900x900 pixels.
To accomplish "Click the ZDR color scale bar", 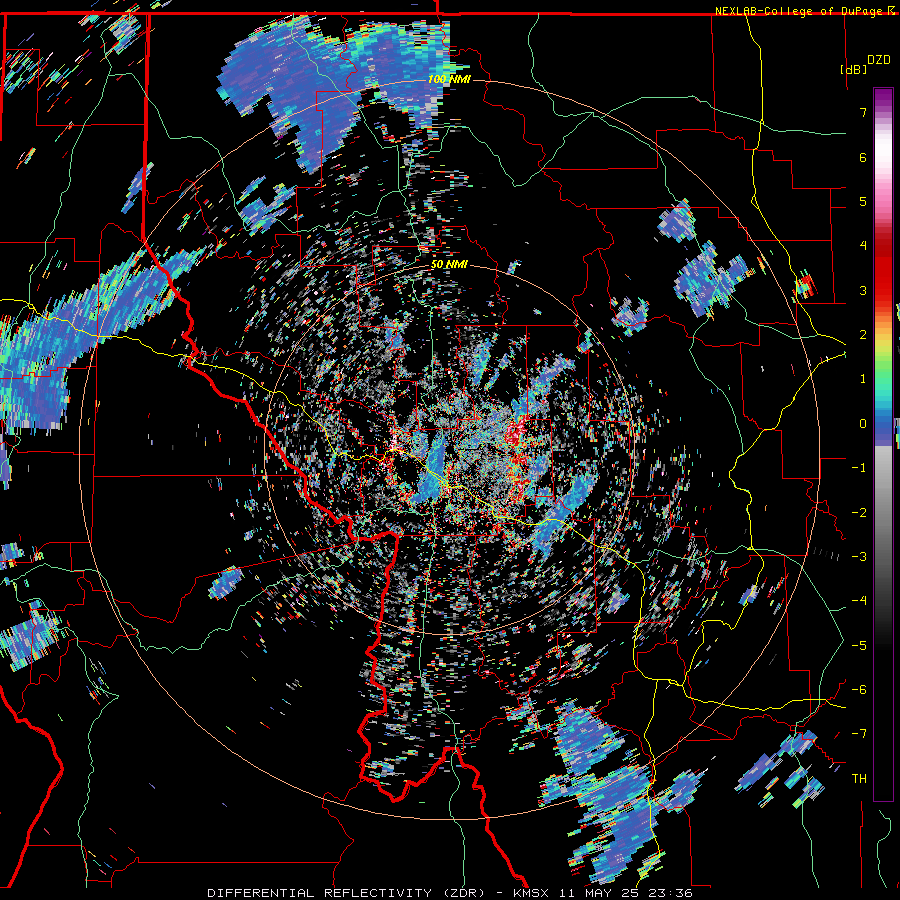I will (x=883, y=445).
